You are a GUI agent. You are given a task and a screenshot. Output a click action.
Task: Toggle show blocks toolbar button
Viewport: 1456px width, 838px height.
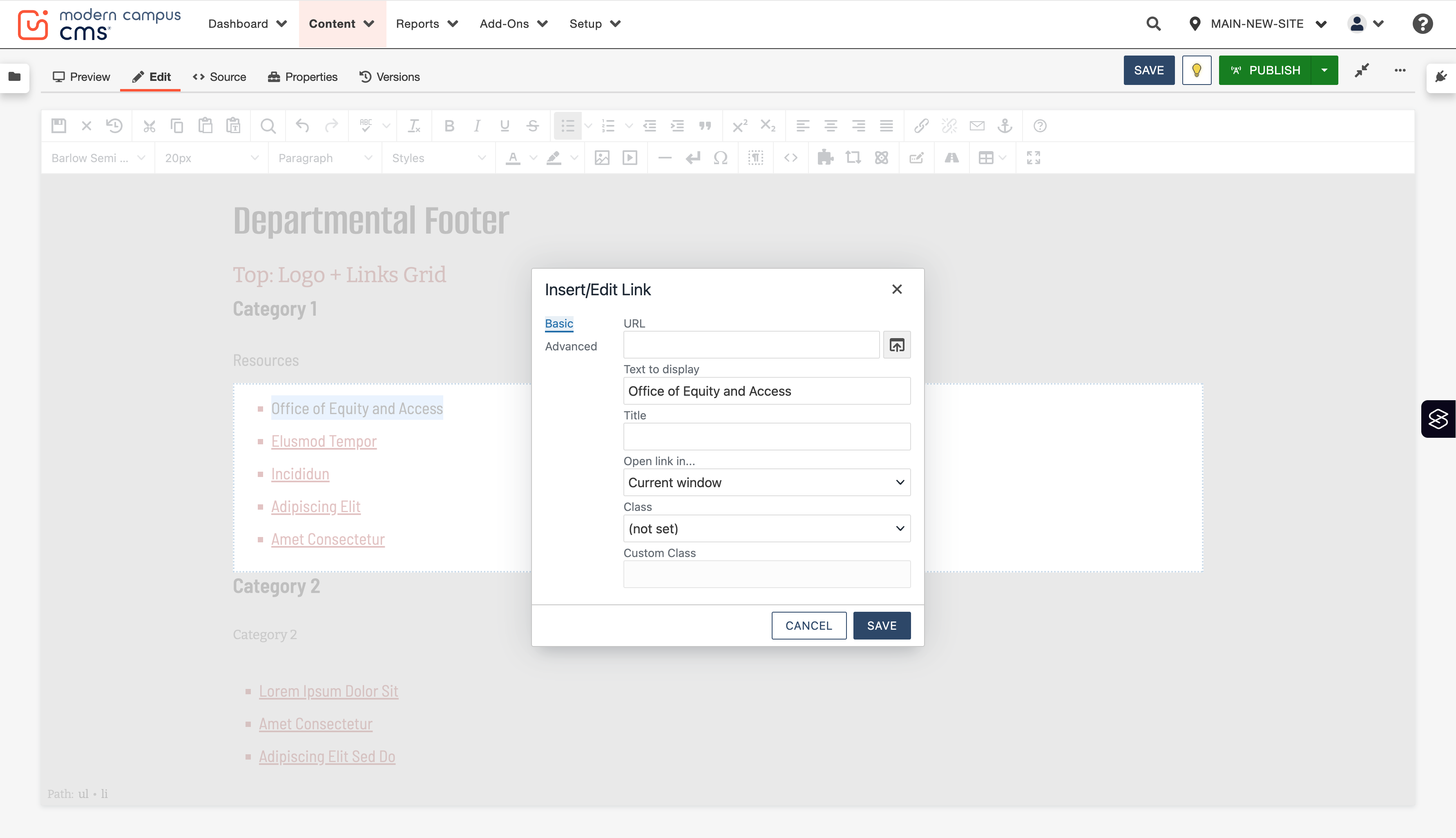[x=755, y=158]
